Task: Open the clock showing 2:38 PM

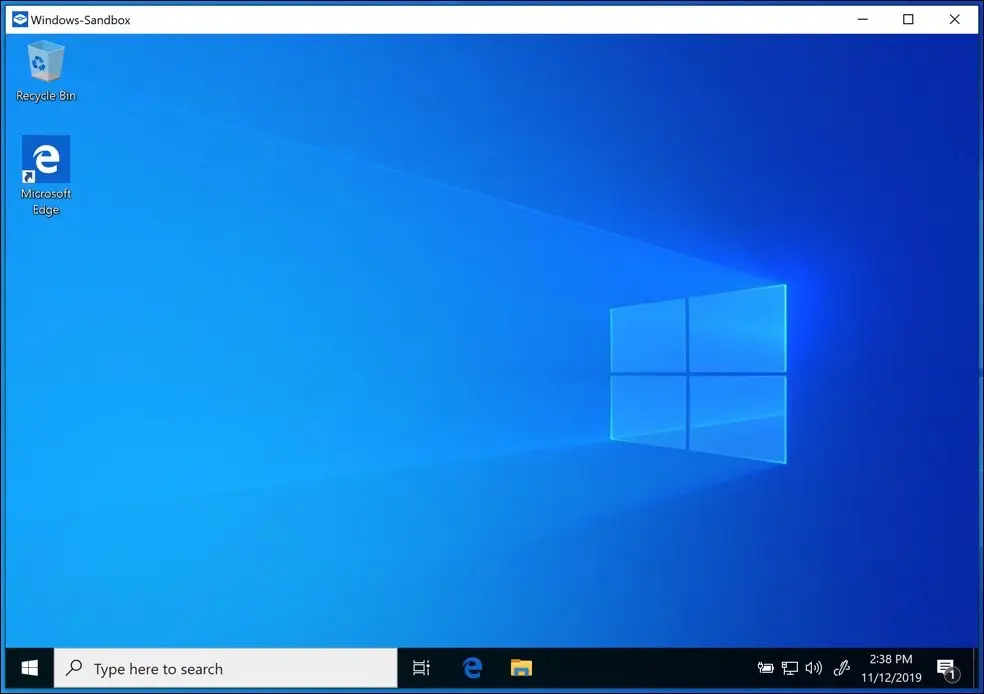Action: click(x=891, y=668)
